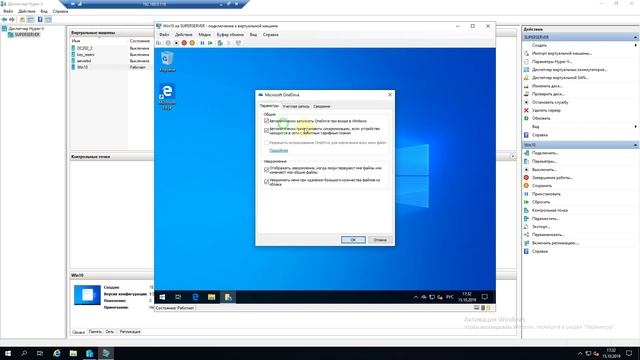Open the Networking tab in Win10 details
Image resolution: width=640 pixels, height=360 pixels.
point(110,332)
